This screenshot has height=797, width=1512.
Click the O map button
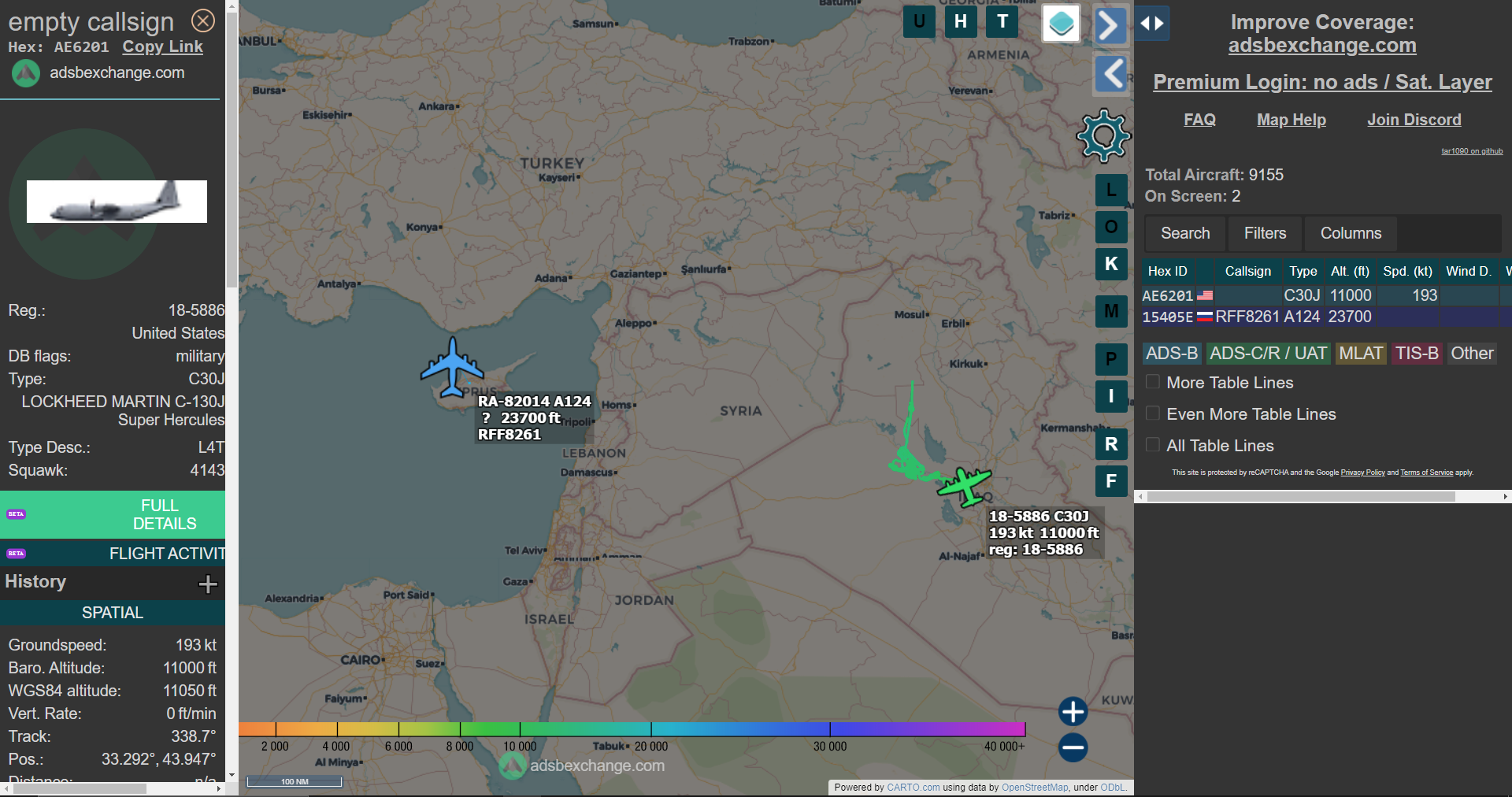coord(1111,227)
